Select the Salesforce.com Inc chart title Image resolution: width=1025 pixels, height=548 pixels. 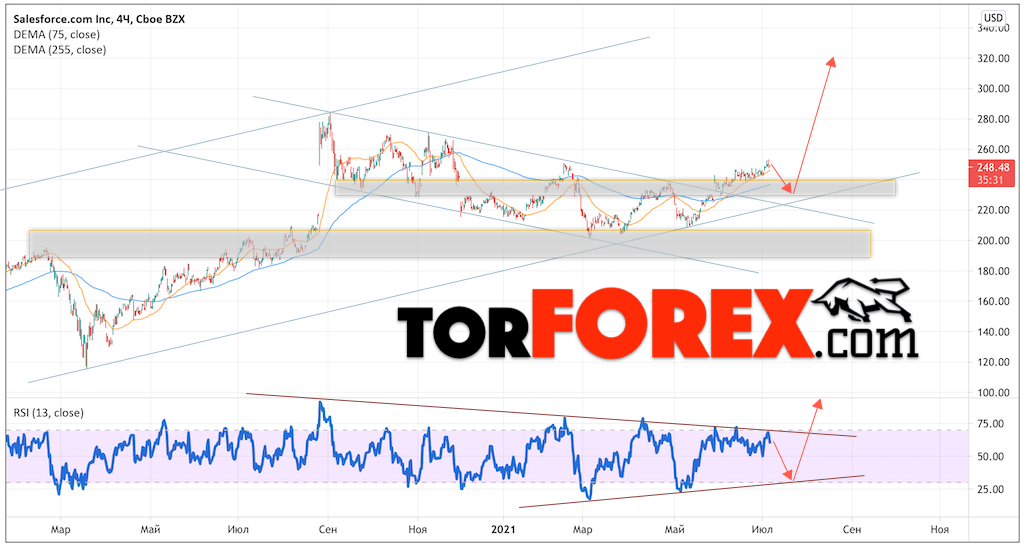[x=99, y=20]
